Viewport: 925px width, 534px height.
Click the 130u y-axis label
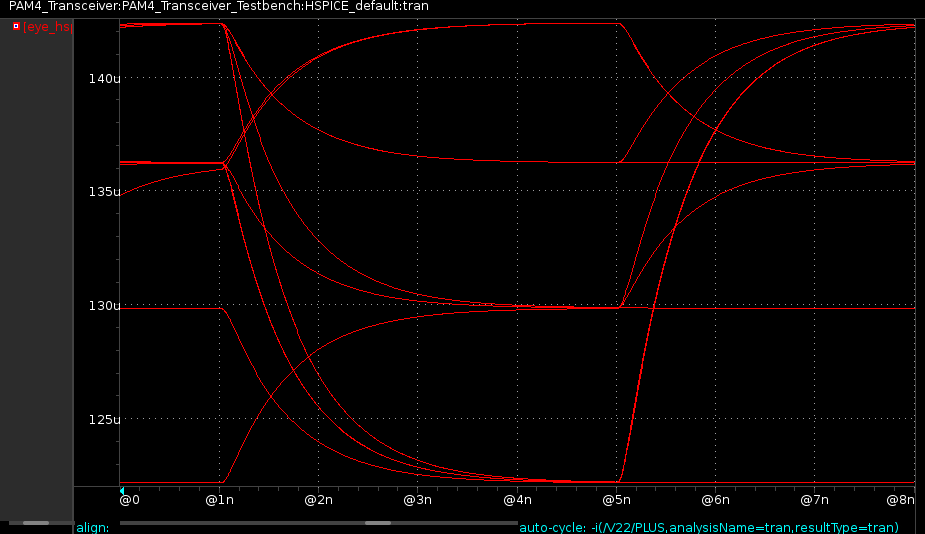104,306
